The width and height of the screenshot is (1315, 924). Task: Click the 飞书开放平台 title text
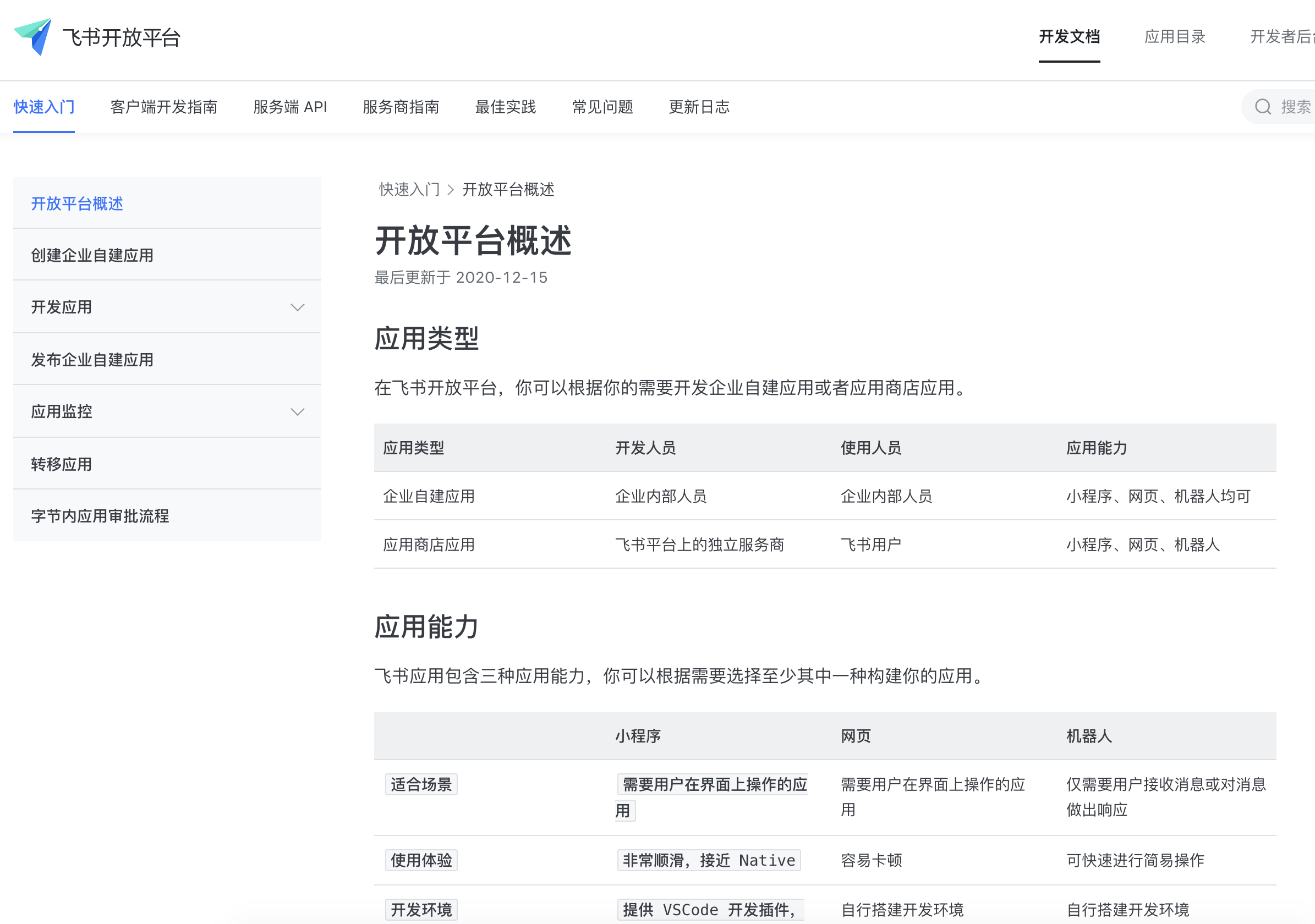tap(122, 38)
